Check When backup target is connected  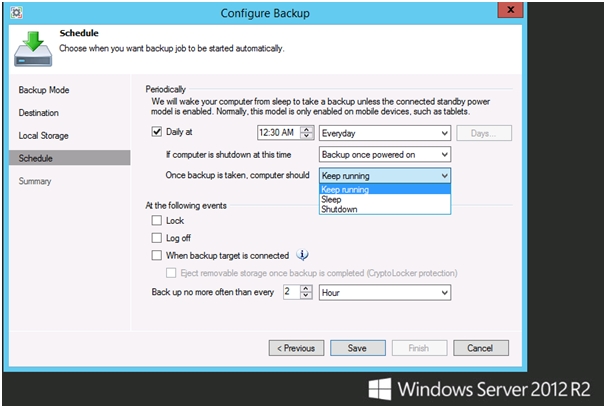tap(157, 255)
